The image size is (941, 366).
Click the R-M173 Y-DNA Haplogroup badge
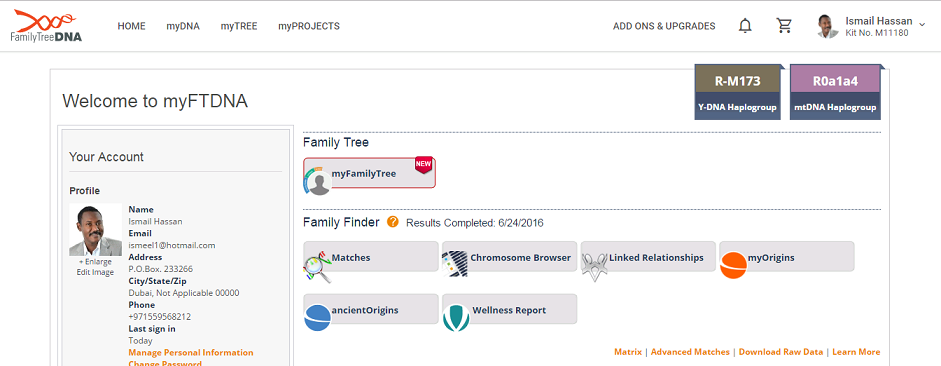point(739,92)
